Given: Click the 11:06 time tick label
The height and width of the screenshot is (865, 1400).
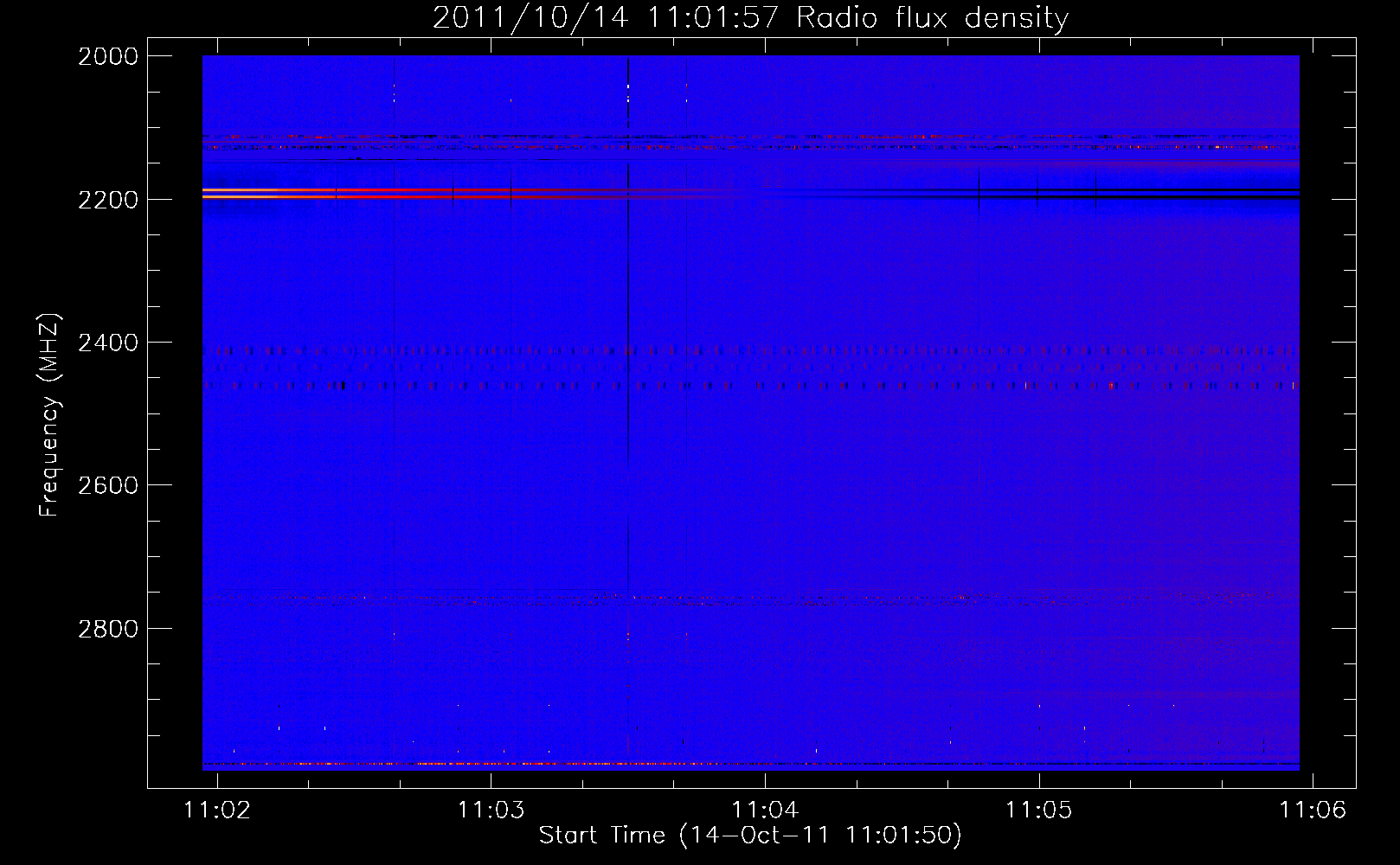Looking at the screenshot, I should tap(1313, 810).
